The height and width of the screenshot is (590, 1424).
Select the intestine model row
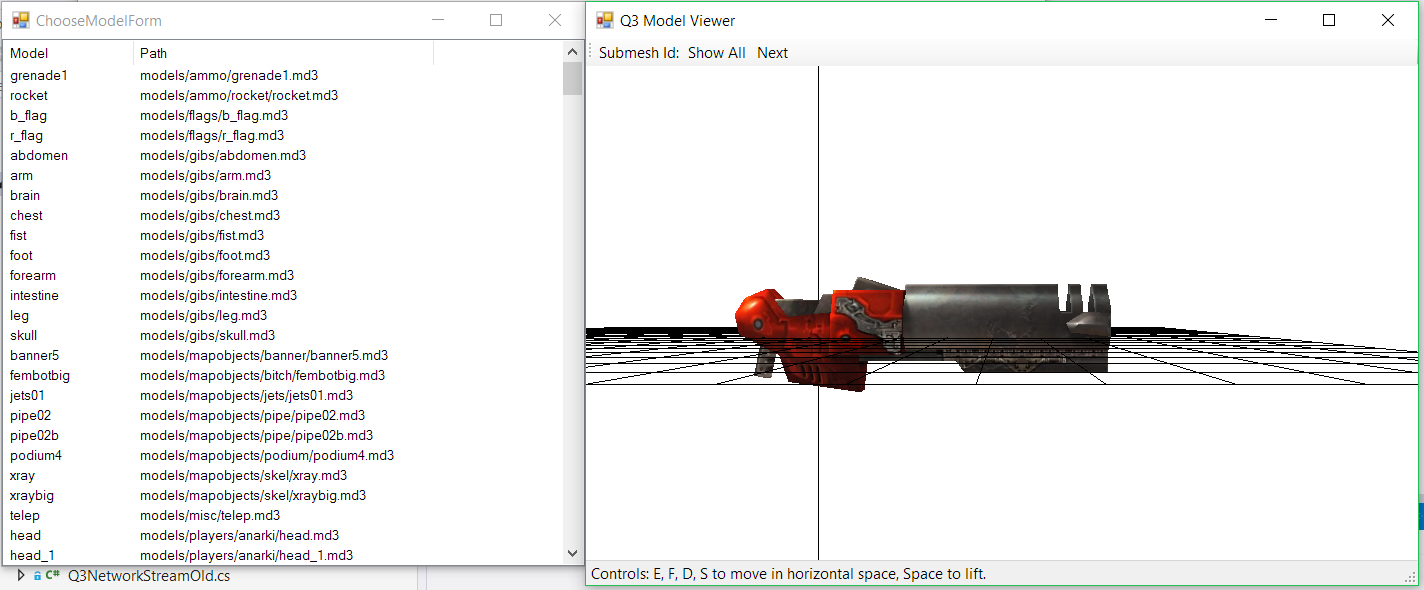point(284,295)
